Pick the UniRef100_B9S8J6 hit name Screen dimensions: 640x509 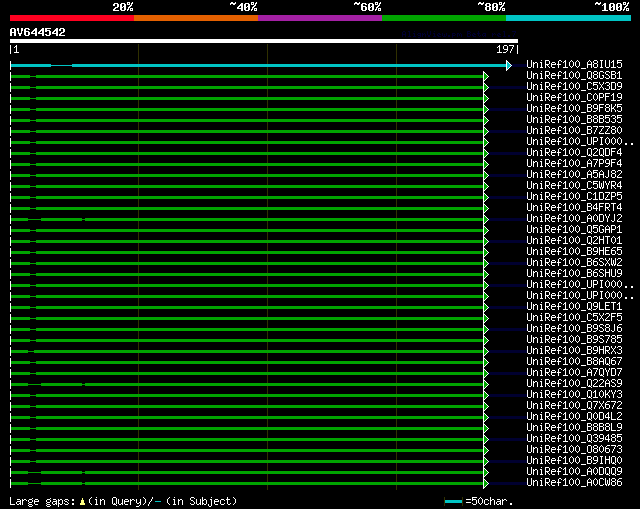click(x=574, y=329)
